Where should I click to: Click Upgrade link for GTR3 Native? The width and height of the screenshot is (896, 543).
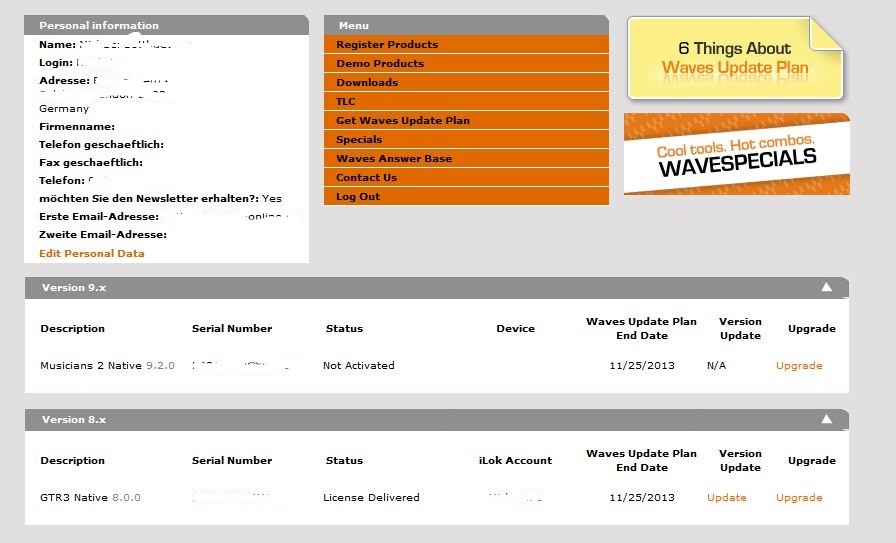799,498
